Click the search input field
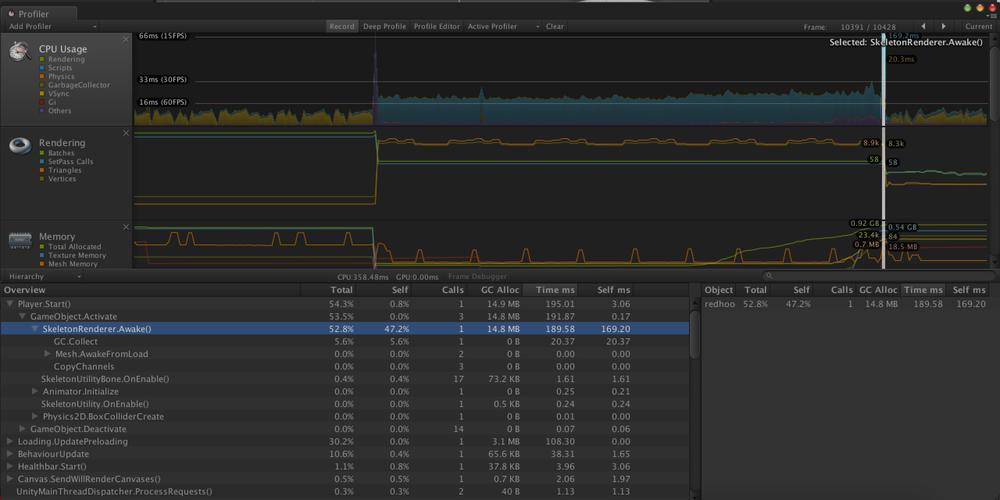The width and height of the screenshot is (1000, 500). click(877, 276)
